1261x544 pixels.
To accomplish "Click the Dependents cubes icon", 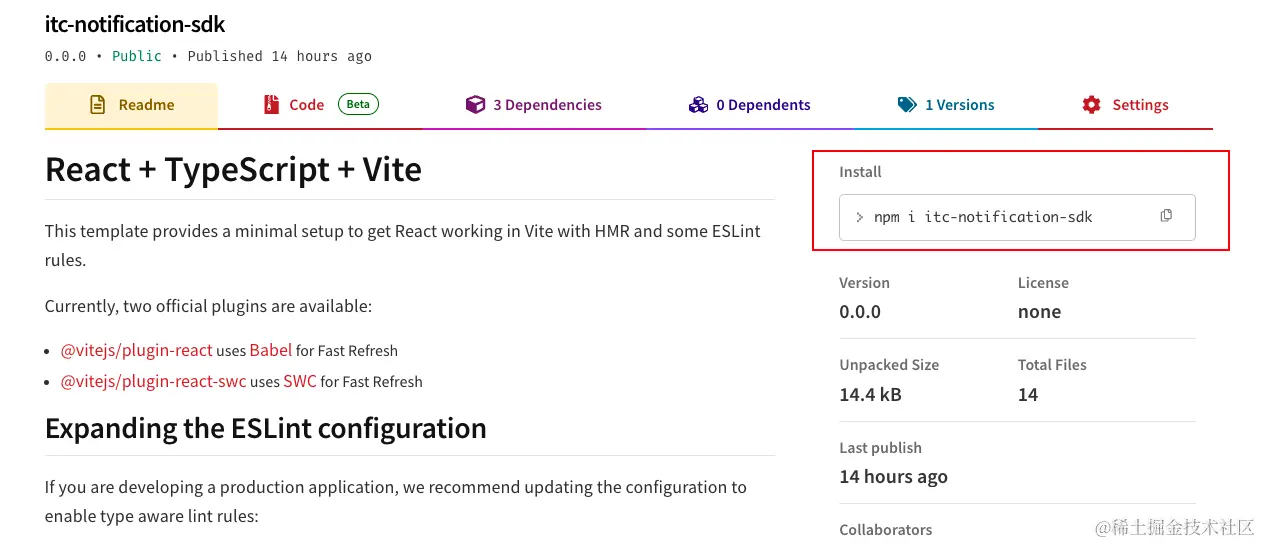I will coord(698,105).
